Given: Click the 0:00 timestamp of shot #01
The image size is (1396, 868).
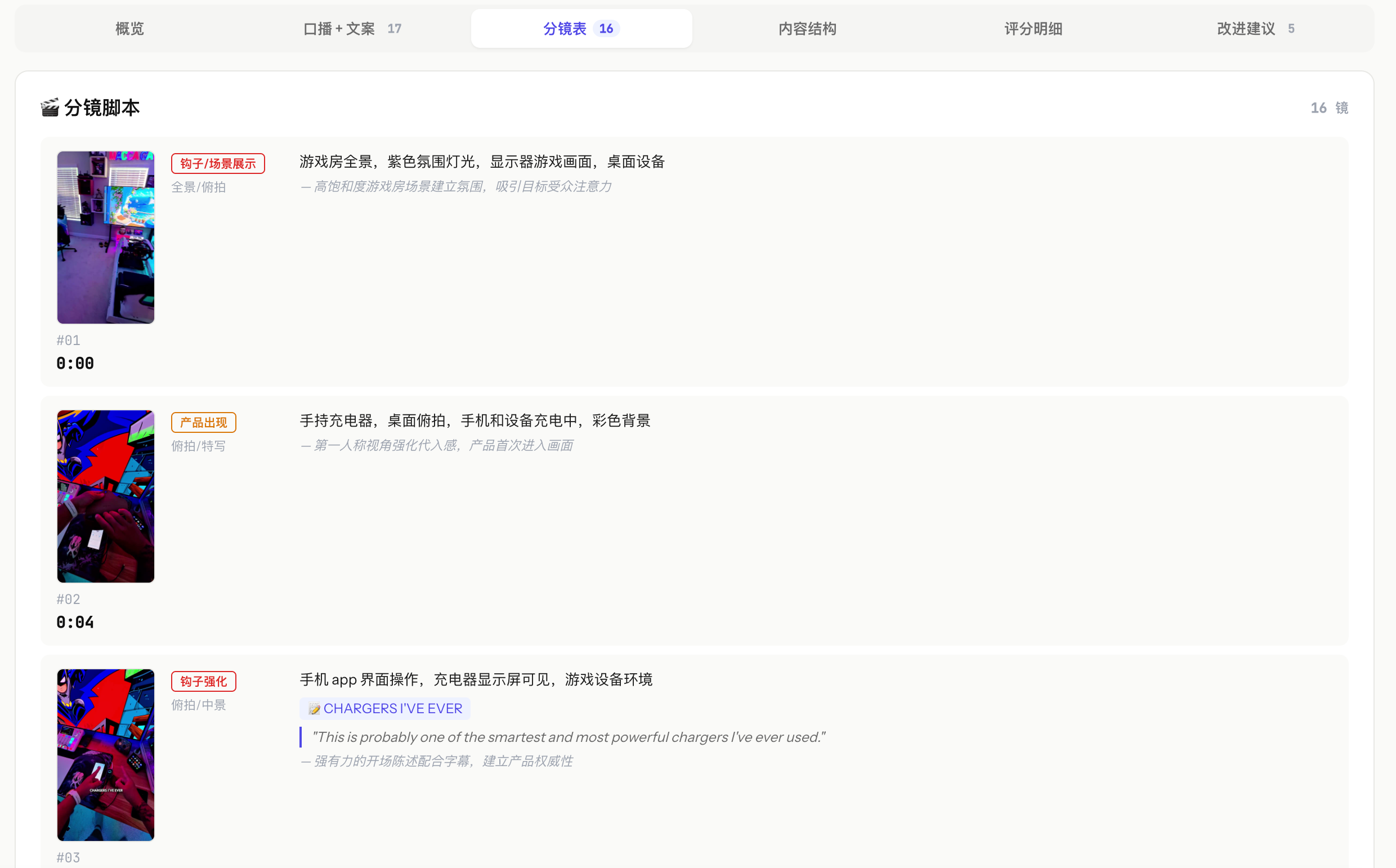Looking at the screenshot, I should pos(75,364).
